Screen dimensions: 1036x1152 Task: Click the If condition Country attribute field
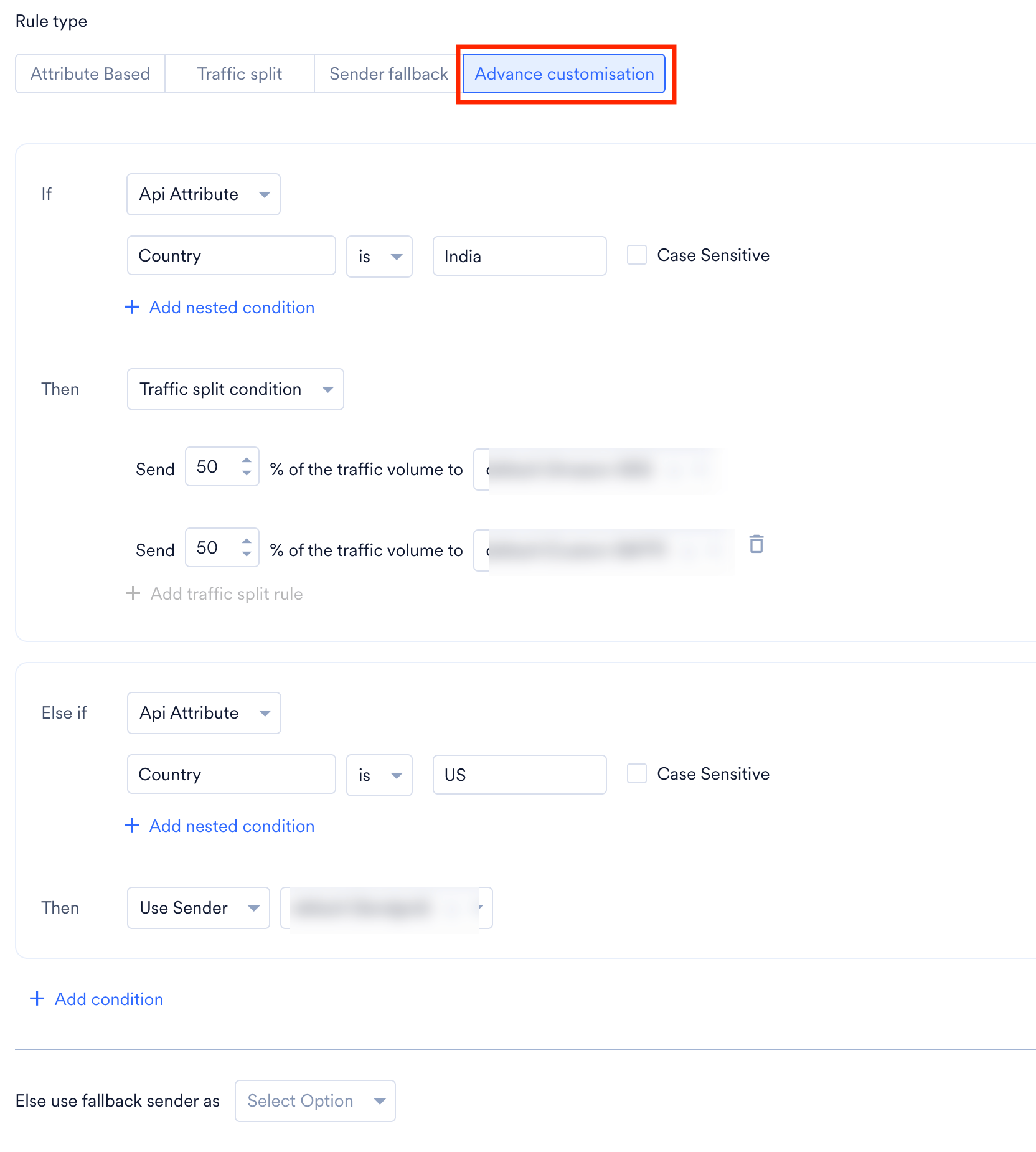(232, 255)
